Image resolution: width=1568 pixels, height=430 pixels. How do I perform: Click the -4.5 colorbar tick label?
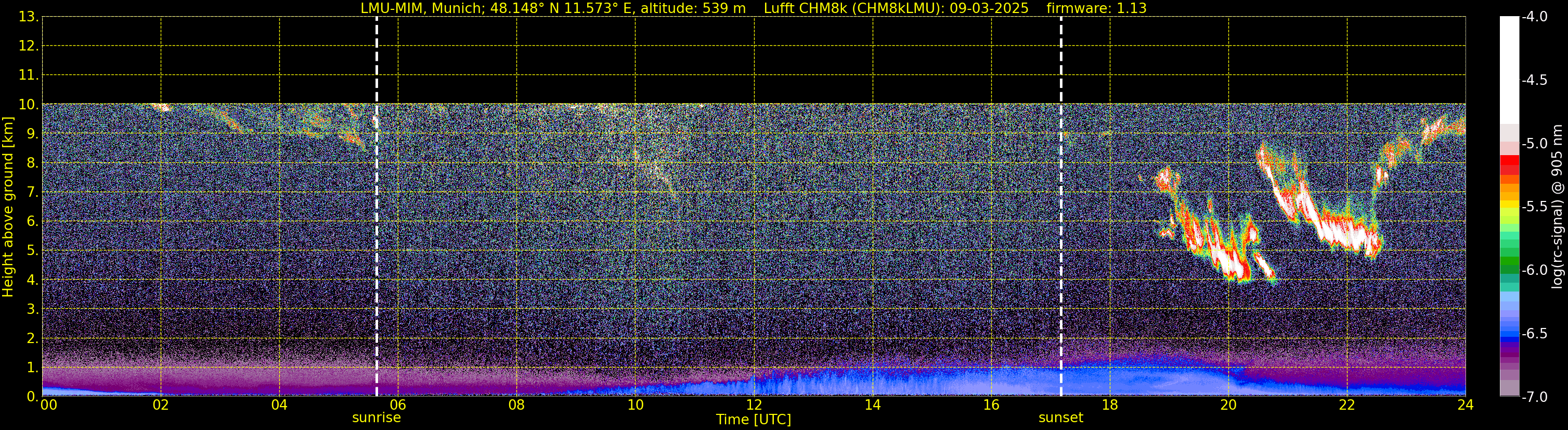(x=1534, y=80)
